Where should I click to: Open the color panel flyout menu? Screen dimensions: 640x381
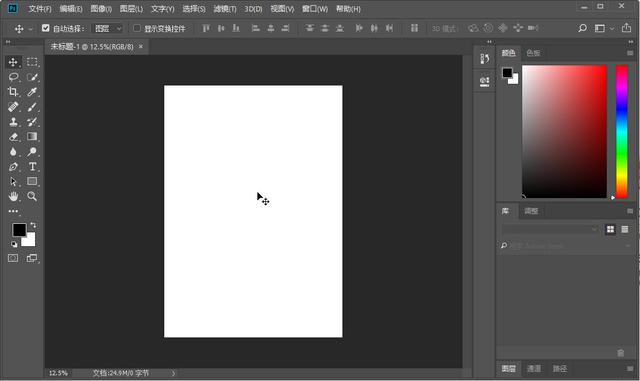pyautogui.click(x=630, y=53)
